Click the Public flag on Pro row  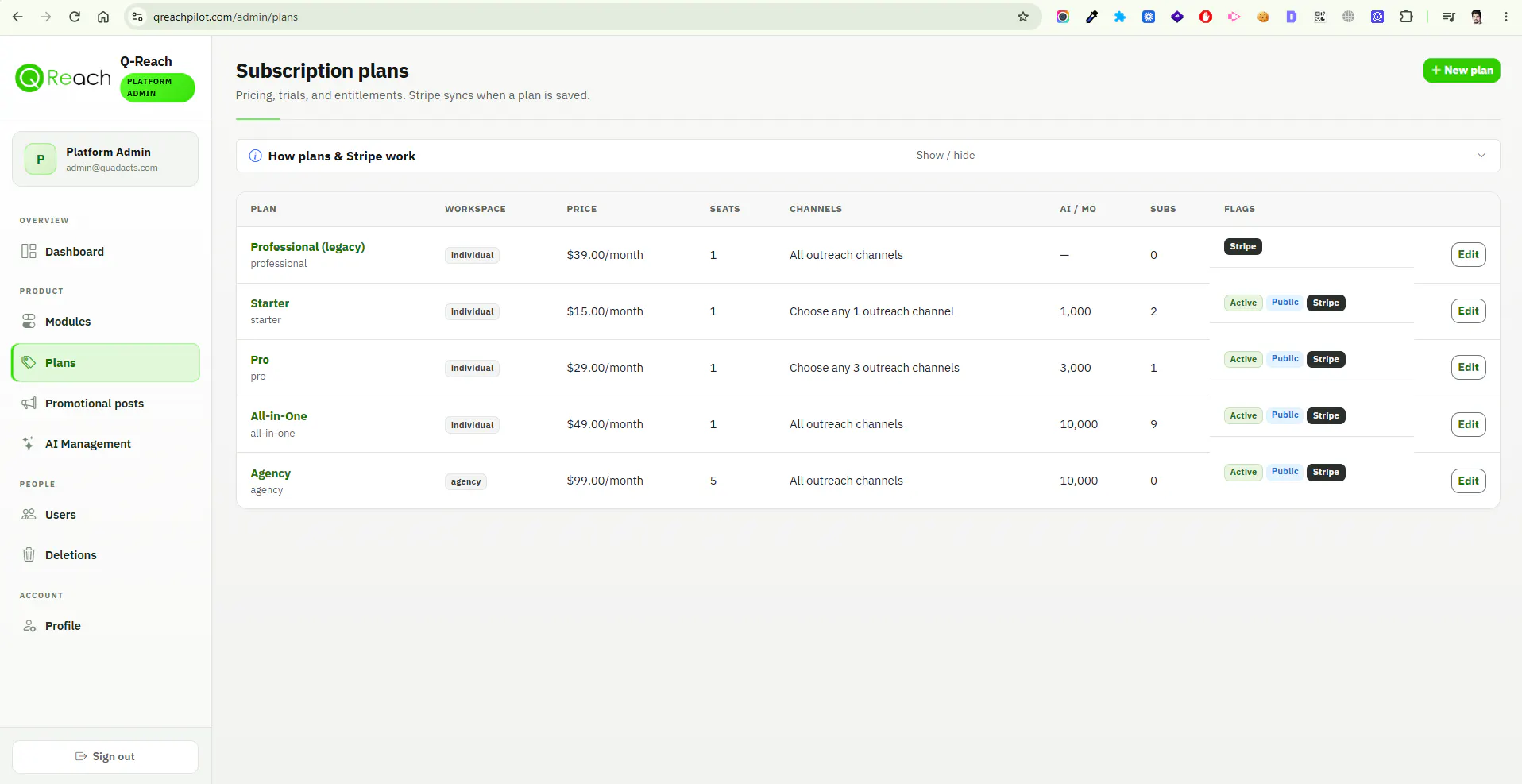click(1284, 359)
